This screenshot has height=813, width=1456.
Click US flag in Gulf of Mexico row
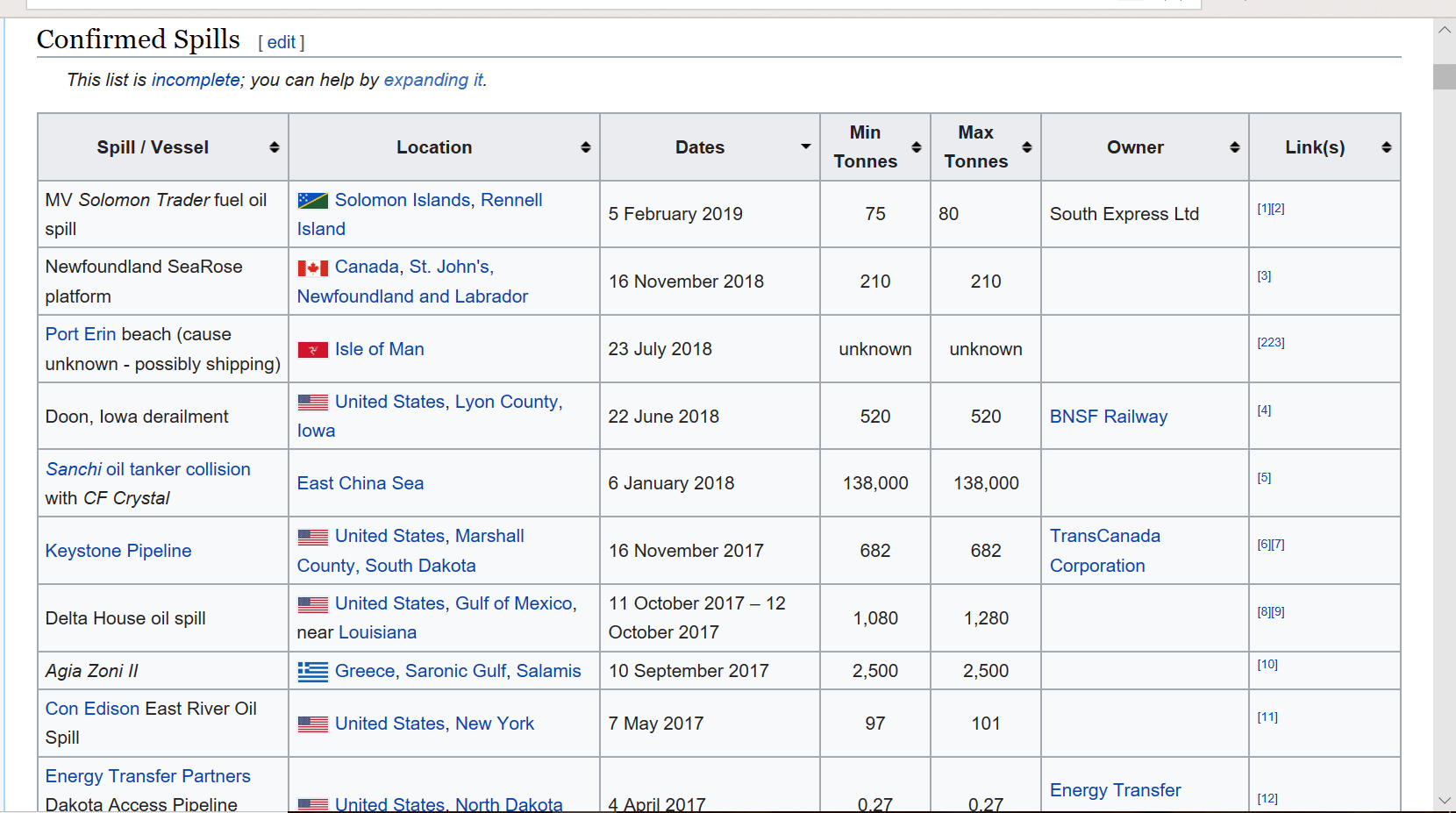pos(312,604)
